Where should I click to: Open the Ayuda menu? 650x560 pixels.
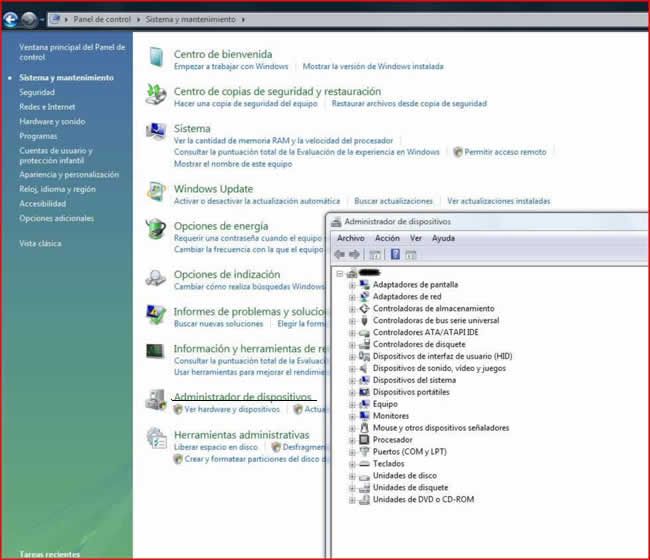point(443,238)
